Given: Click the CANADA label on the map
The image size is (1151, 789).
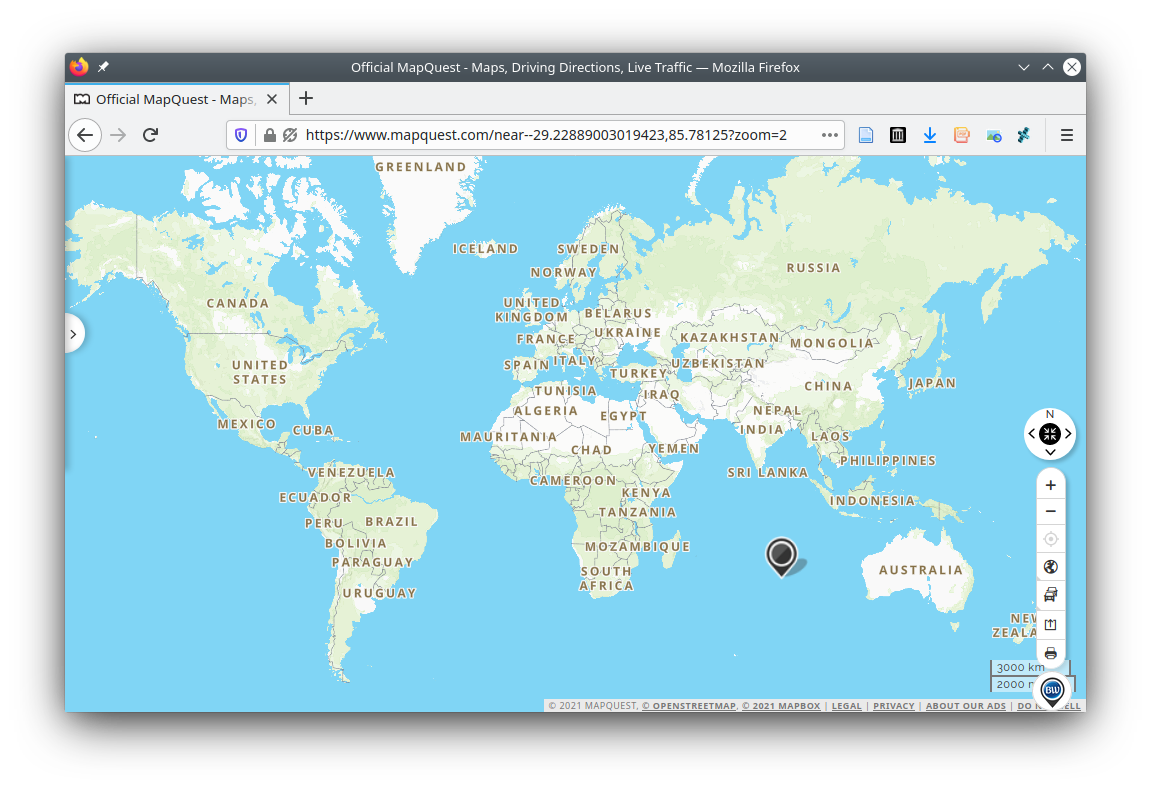Looking at the screenshot, I should pyautogui.click(x=238, y=303).
